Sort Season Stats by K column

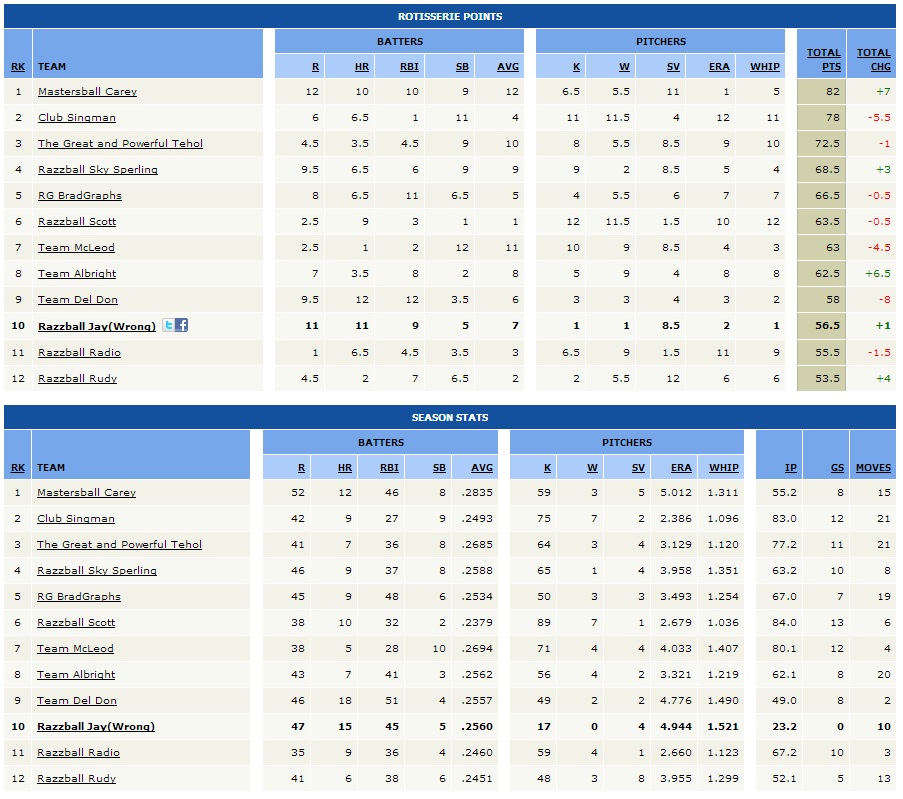[x=548, y=468]
